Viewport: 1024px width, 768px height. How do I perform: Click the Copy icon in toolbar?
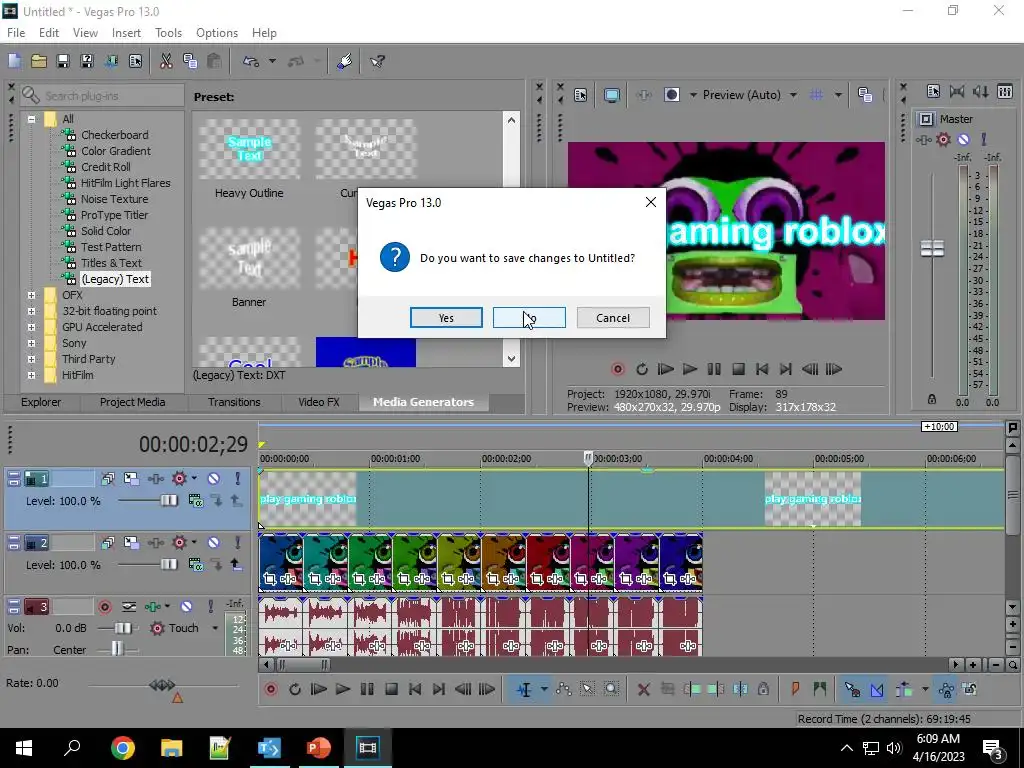point(190,61)
